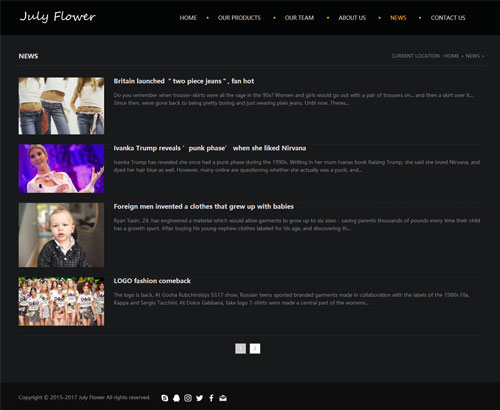The height and width of the screenshot is (410, 500).
Task: Go to the HOME menu item
Action: [188, 18]
